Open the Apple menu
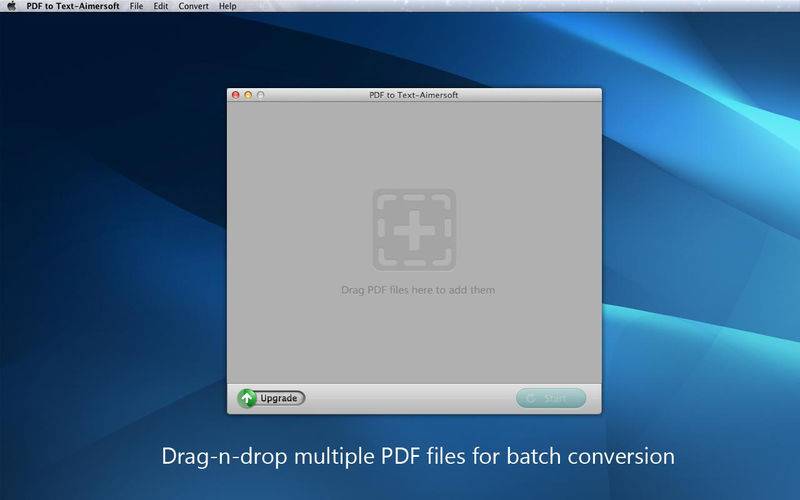Viewport: 800px width, 500px height. (11, 6)
